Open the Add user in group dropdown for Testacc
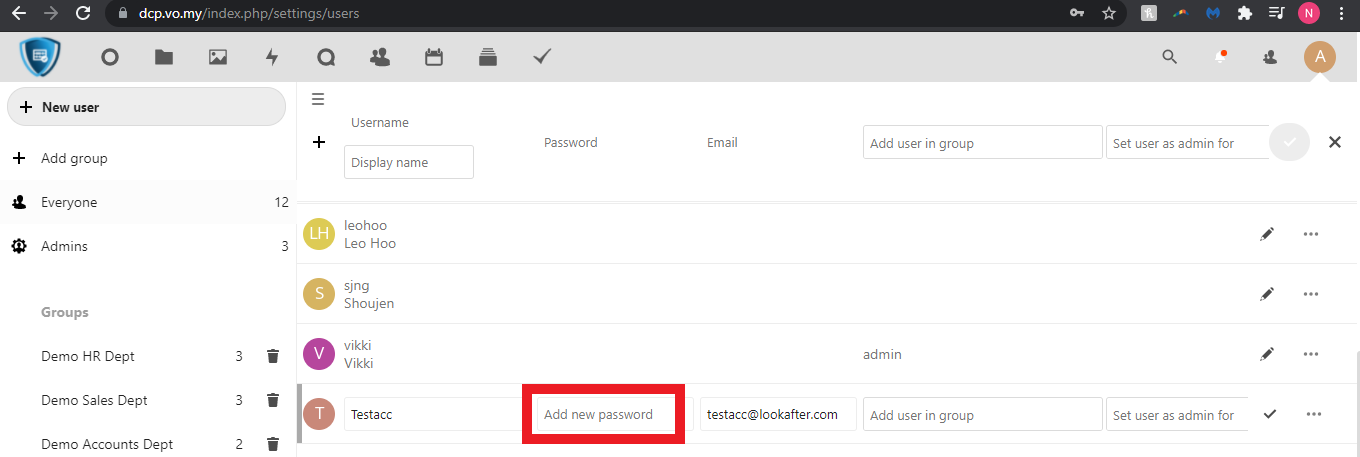This screenshot has height=457, width=1360. tap(982, 415)
